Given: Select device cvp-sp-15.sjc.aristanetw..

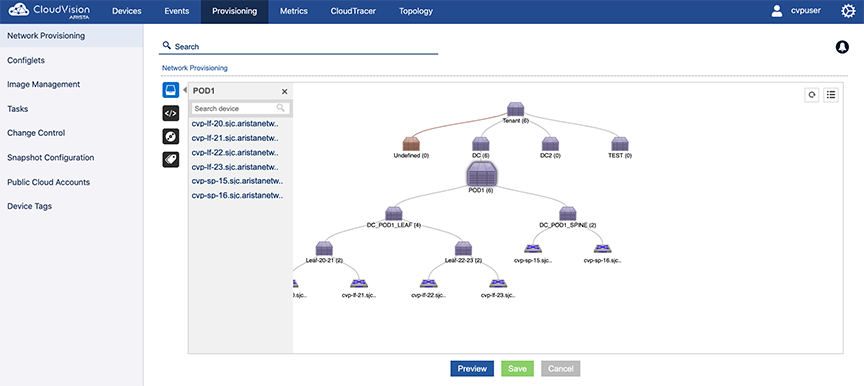Looking at the screenshot, I should [x=238, y=181].
